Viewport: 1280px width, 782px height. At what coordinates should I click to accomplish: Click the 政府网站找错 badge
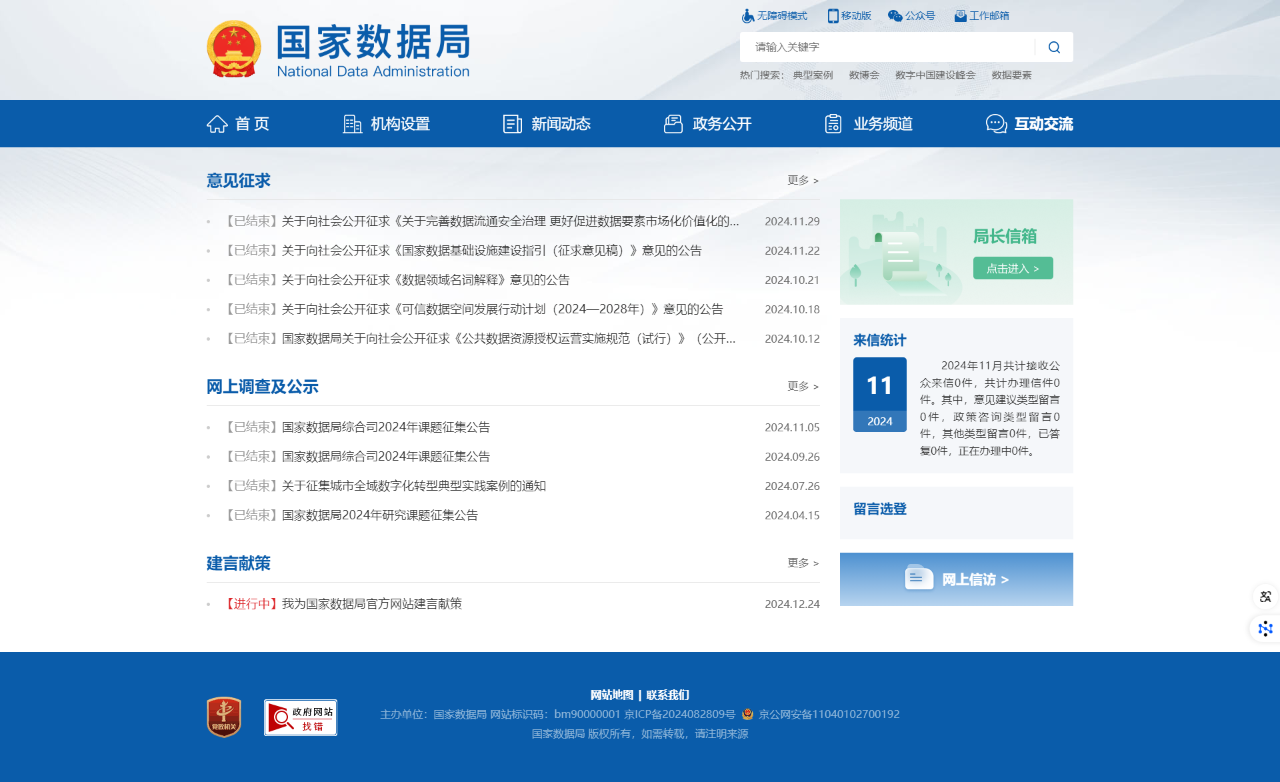[x=300, y=717]
